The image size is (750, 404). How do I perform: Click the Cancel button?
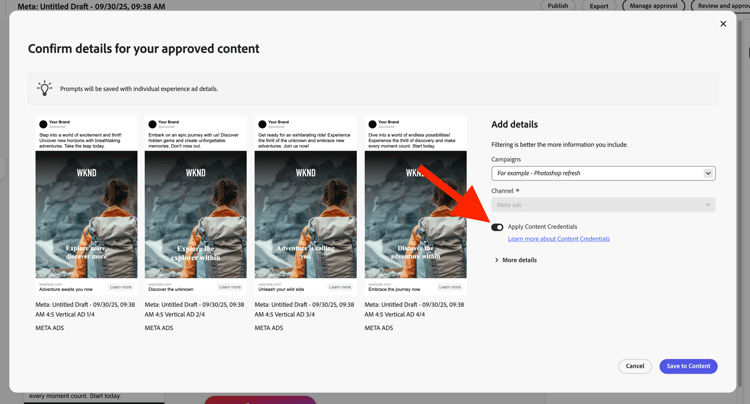point(635,366)
